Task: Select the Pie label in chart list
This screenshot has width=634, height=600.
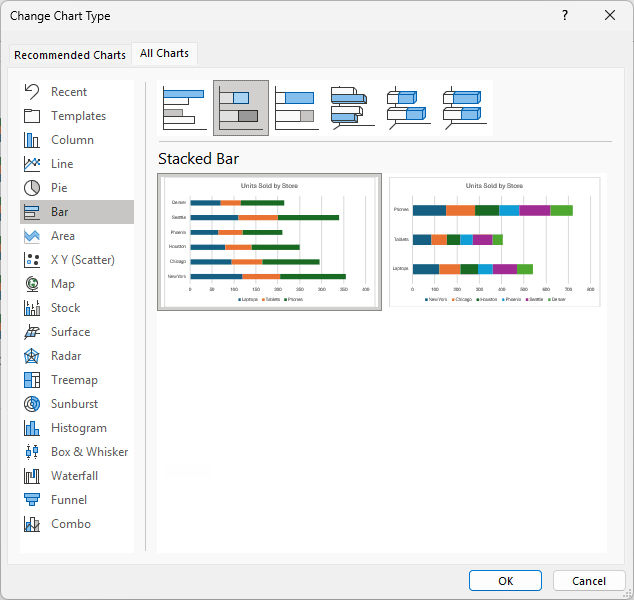Action: (59, 188)
